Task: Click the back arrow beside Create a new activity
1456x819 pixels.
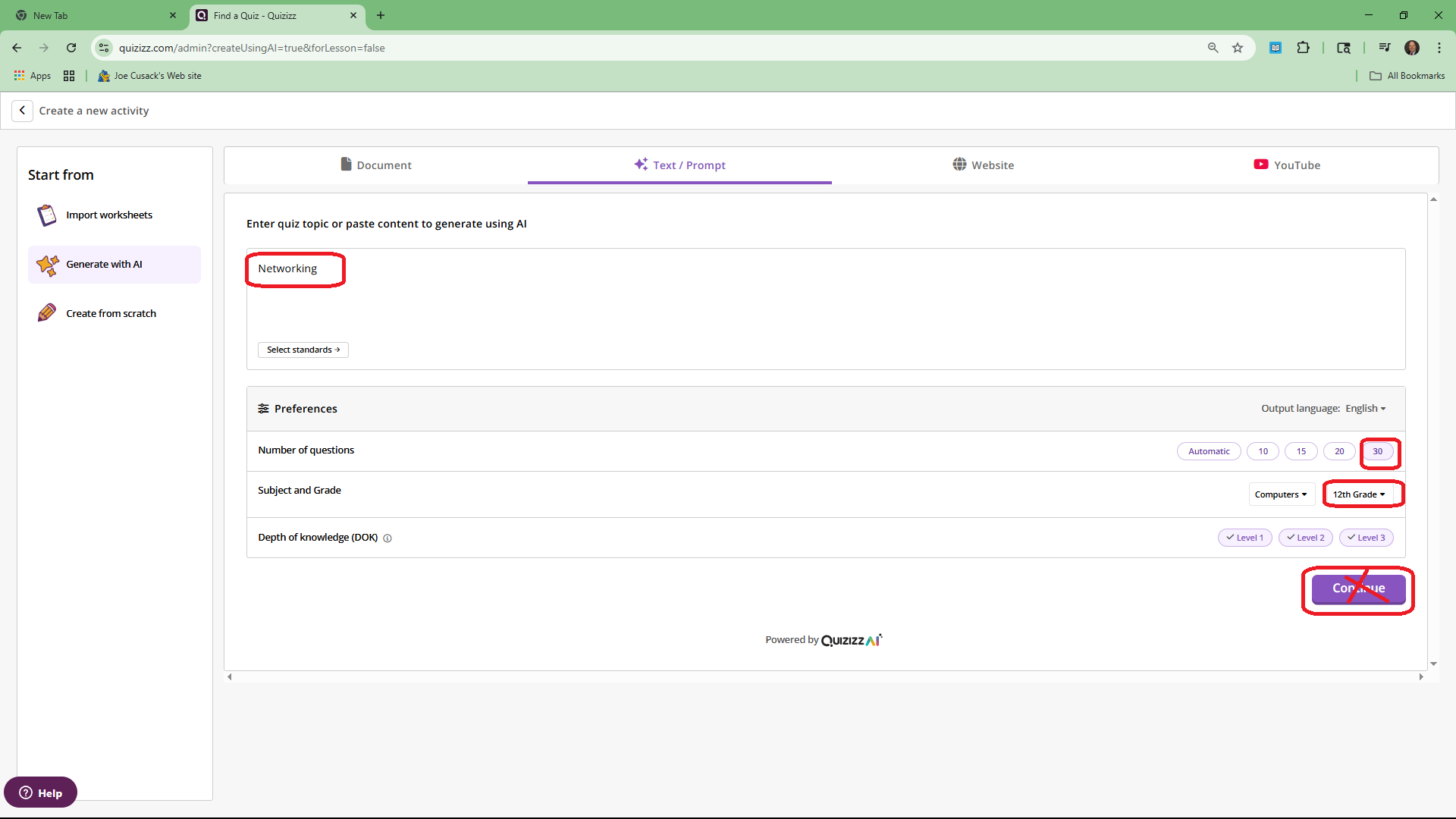Action: tap(22, 111)
